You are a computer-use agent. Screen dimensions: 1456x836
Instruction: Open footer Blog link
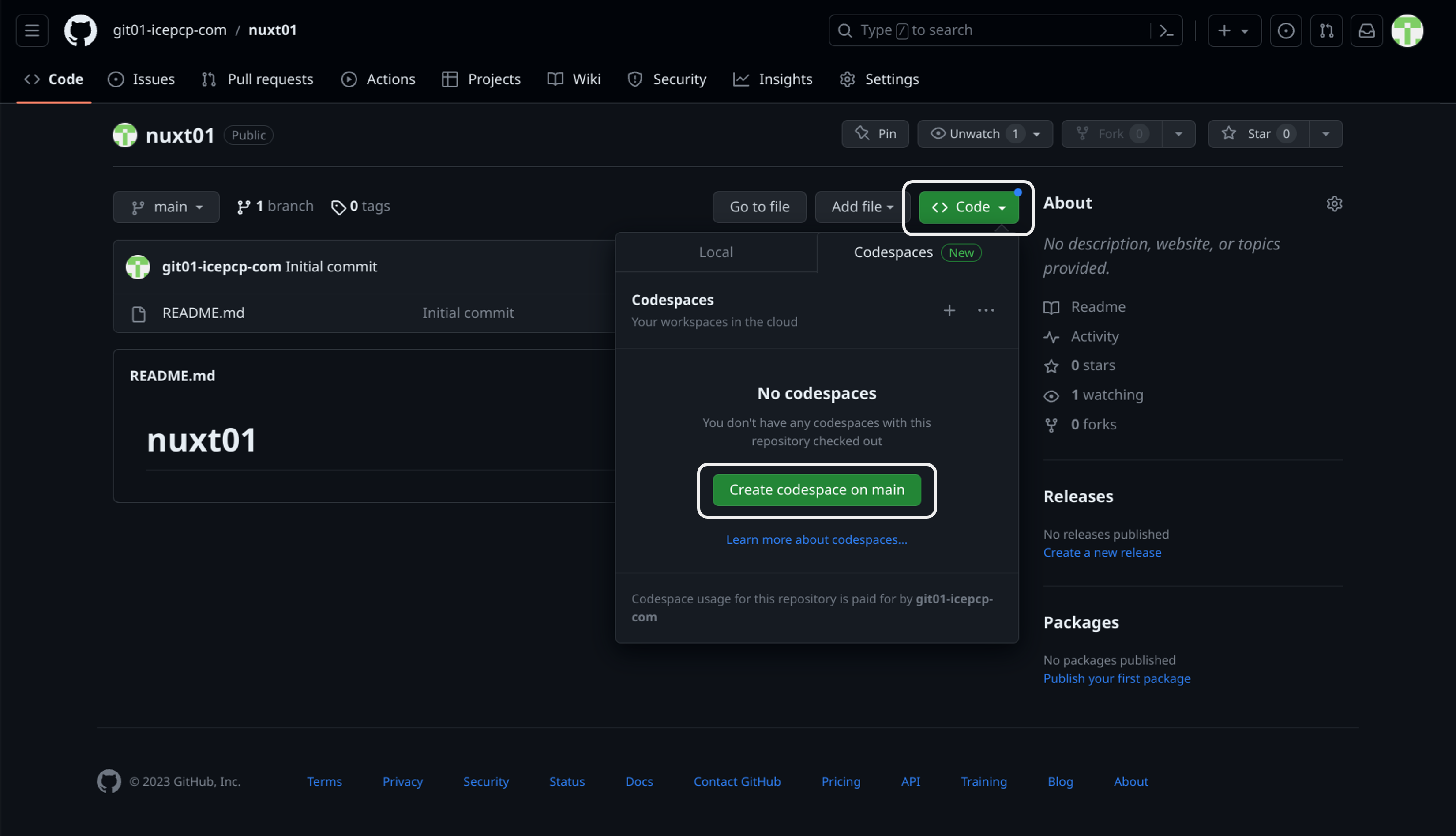point(1060,781)
